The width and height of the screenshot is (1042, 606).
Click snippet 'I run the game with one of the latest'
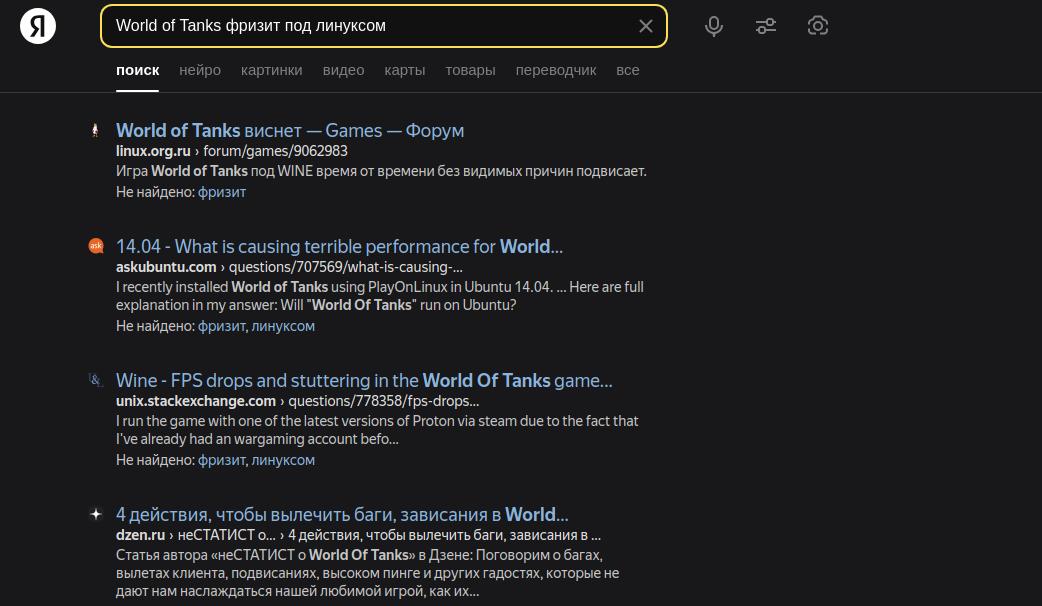[x=377, y=430]
